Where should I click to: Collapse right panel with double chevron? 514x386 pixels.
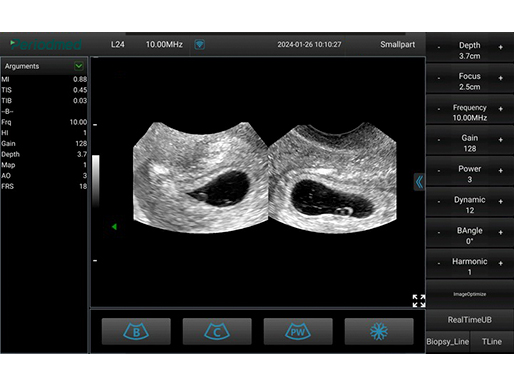coord(419,182)
